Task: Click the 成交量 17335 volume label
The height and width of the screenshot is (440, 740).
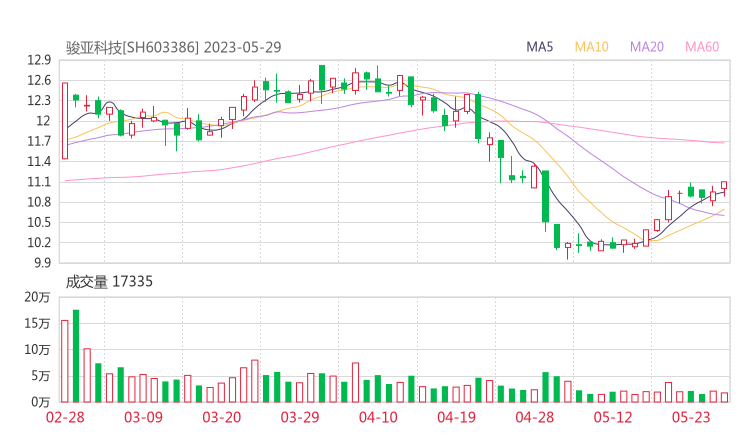Action: [109, 282]
